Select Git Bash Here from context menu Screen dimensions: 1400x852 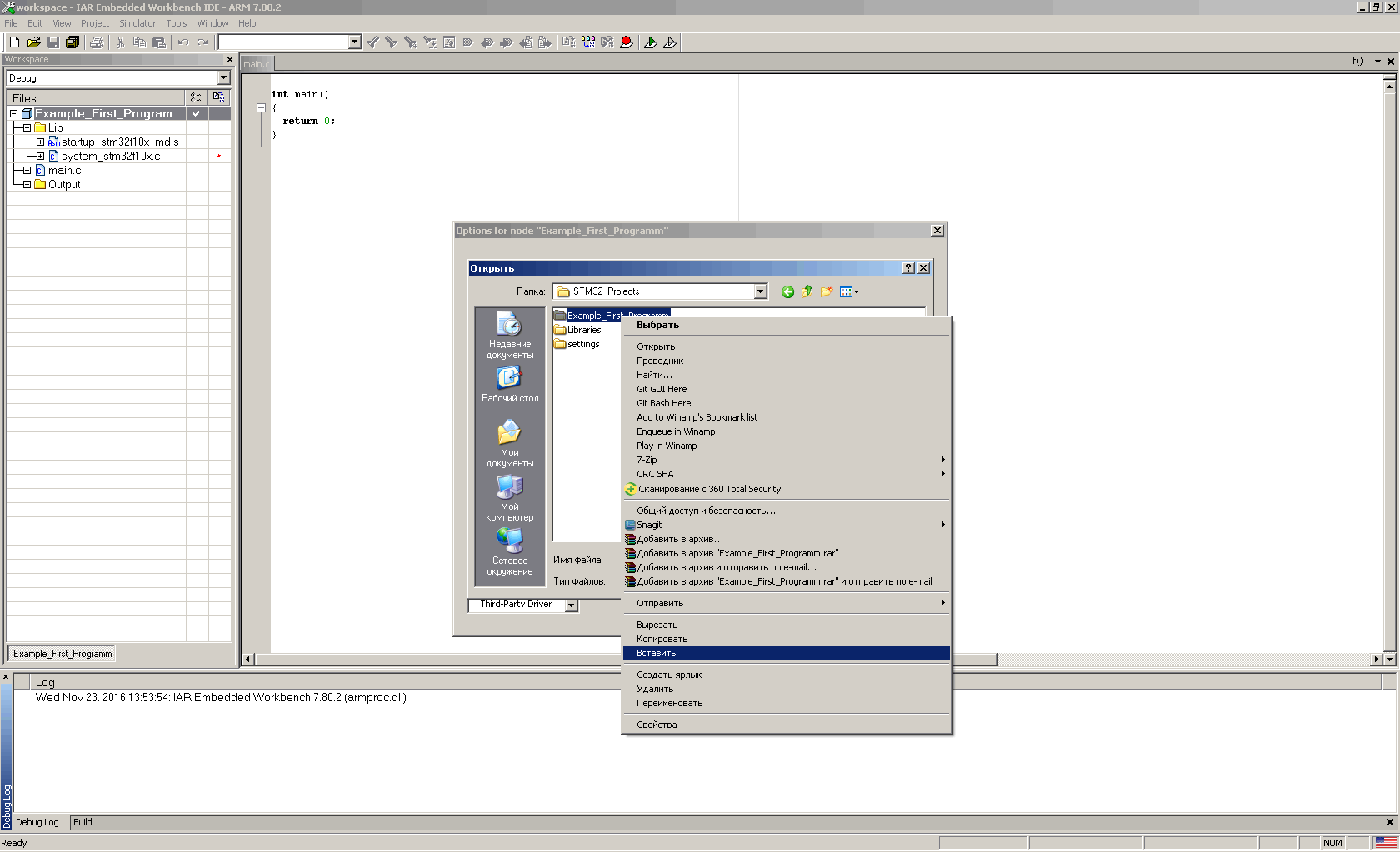tap(663, 403)
